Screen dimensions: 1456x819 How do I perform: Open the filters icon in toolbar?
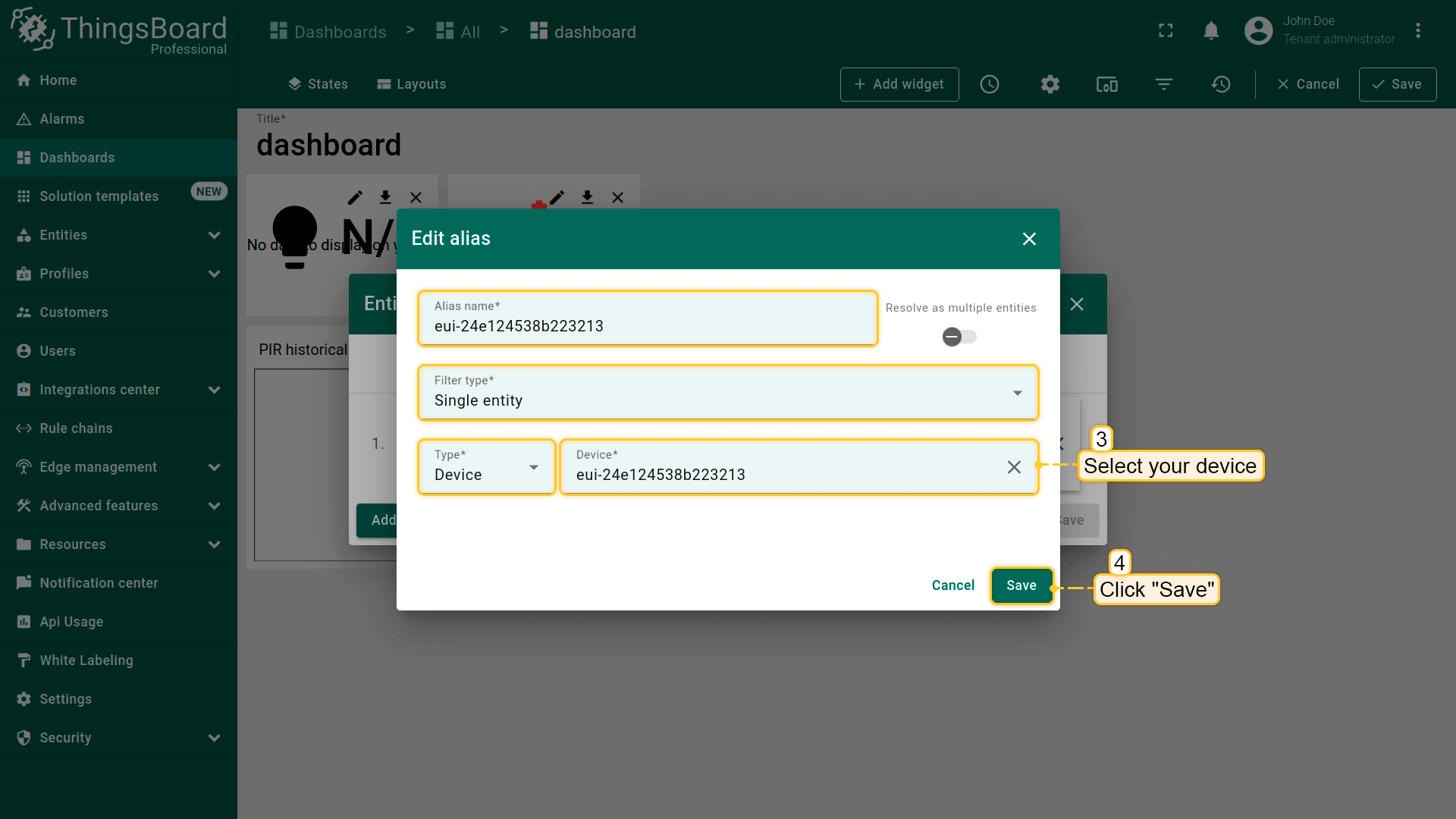[x=1164, y=84]
